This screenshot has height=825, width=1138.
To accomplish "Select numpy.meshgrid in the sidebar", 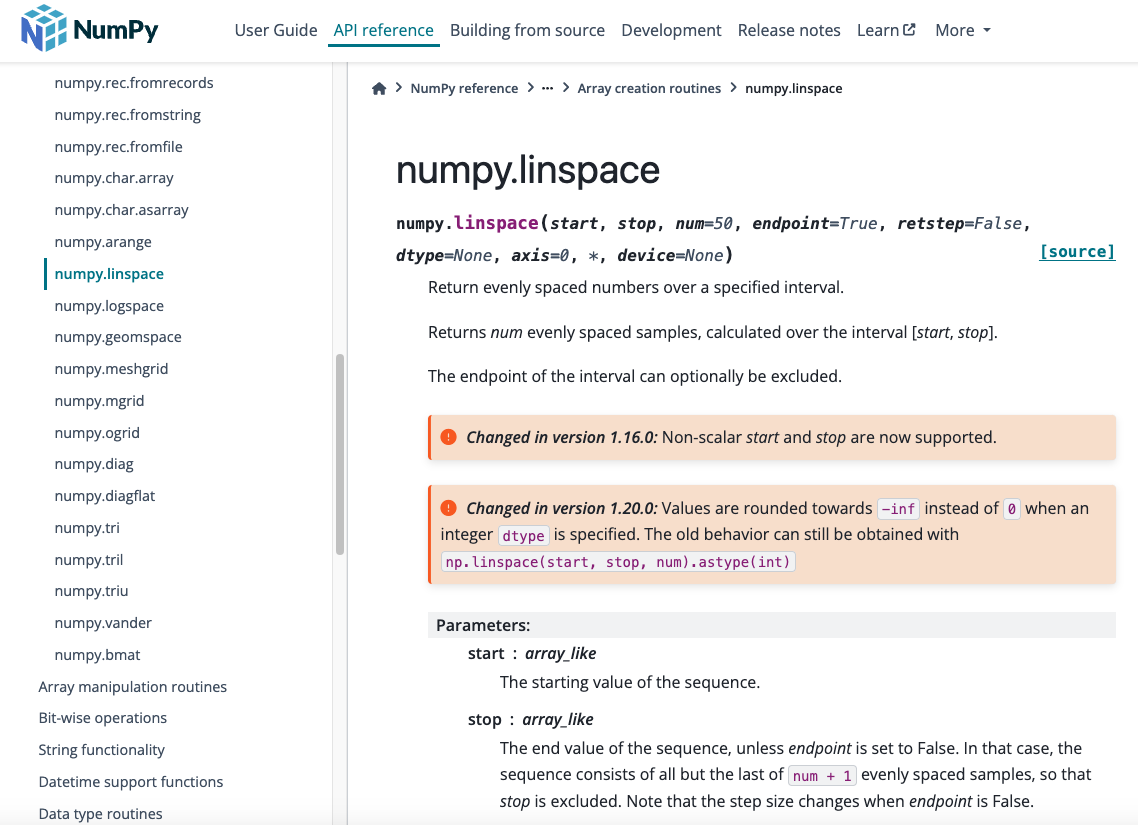I will point(111,368).
